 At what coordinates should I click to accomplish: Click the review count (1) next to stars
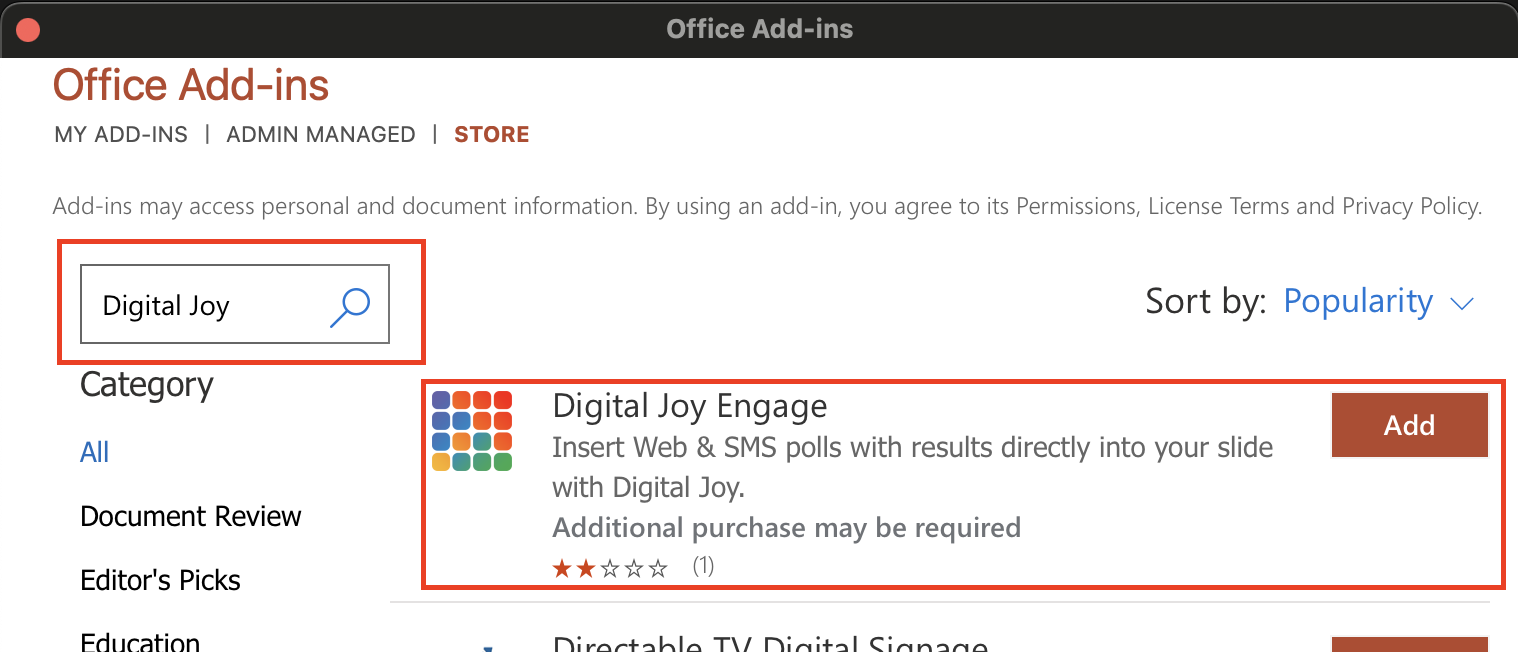pyautogui.click(x=703, y=567)
